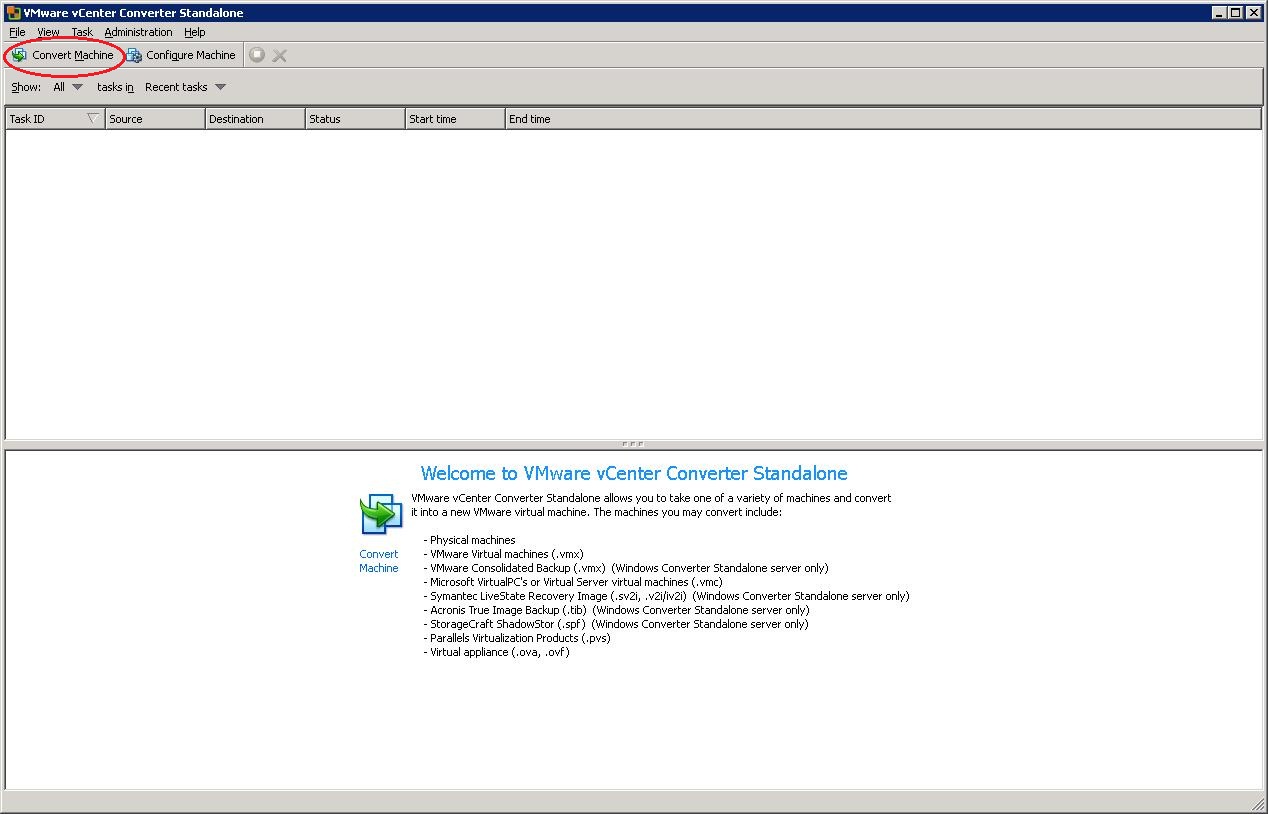1268x814 pixels.
Task: Click the Convert Machine toolbar button
Action: pyautogui.click(x=63, y=55)
